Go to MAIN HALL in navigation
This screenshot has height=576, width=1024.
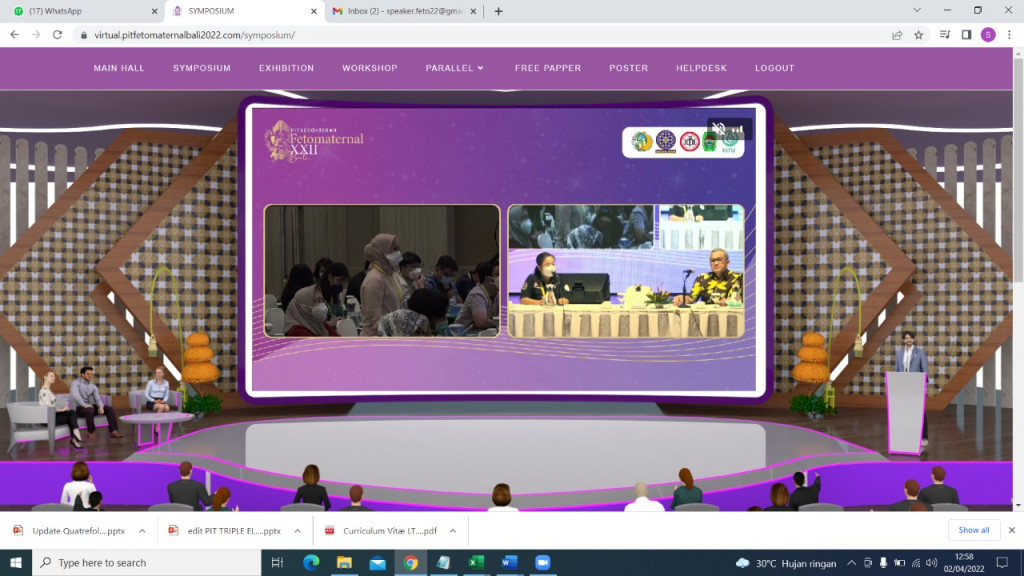119,68
